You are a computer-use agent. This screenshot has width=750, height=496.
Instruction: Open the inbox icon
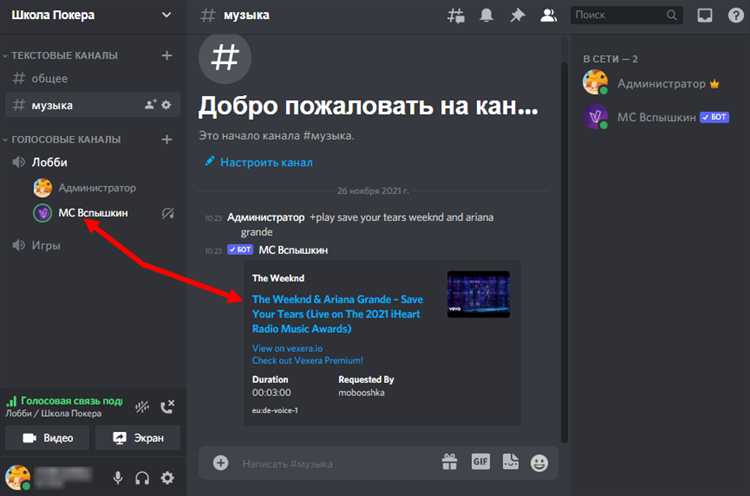(705, 15)
